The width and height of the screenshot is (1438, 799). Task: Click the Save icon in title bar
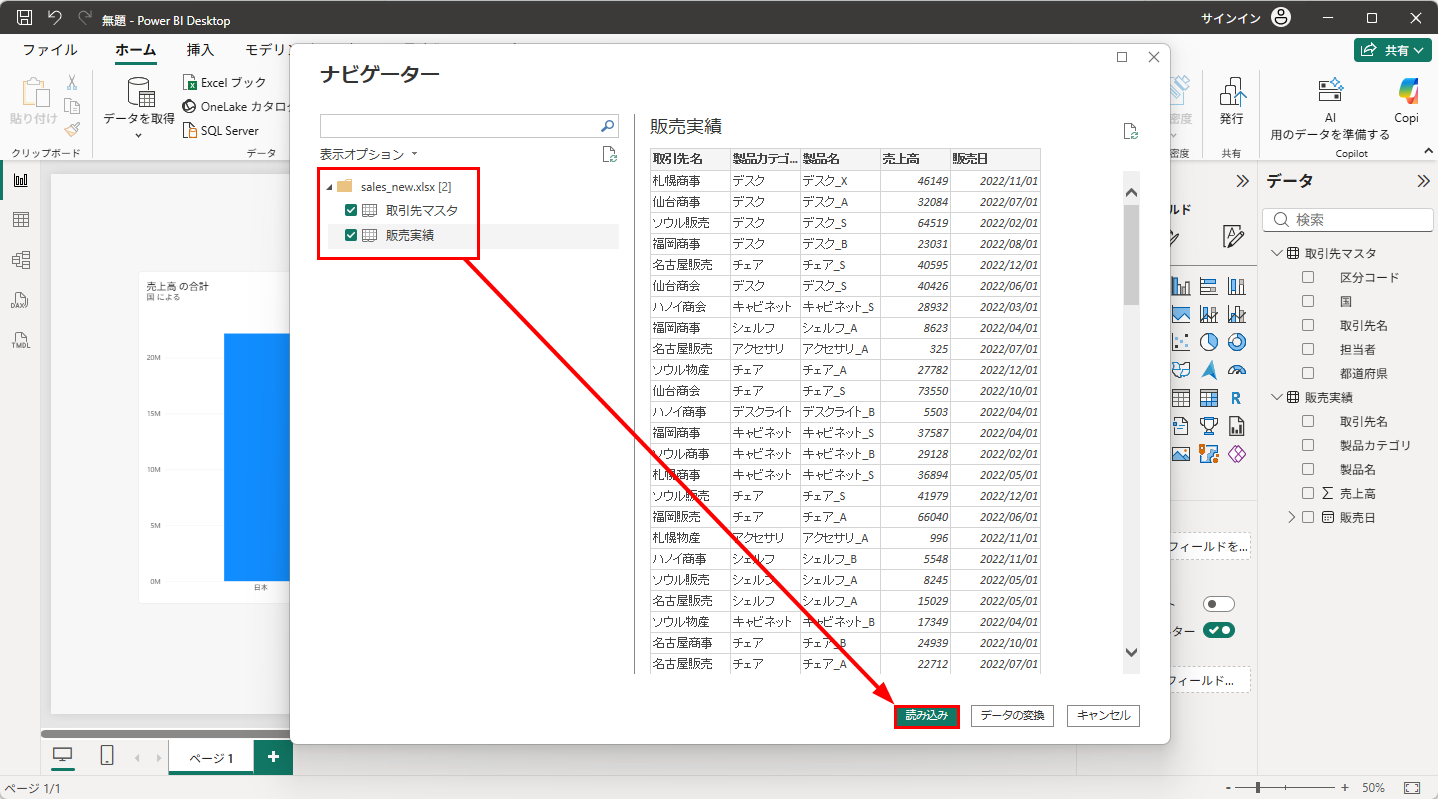[x=25, y=18]
